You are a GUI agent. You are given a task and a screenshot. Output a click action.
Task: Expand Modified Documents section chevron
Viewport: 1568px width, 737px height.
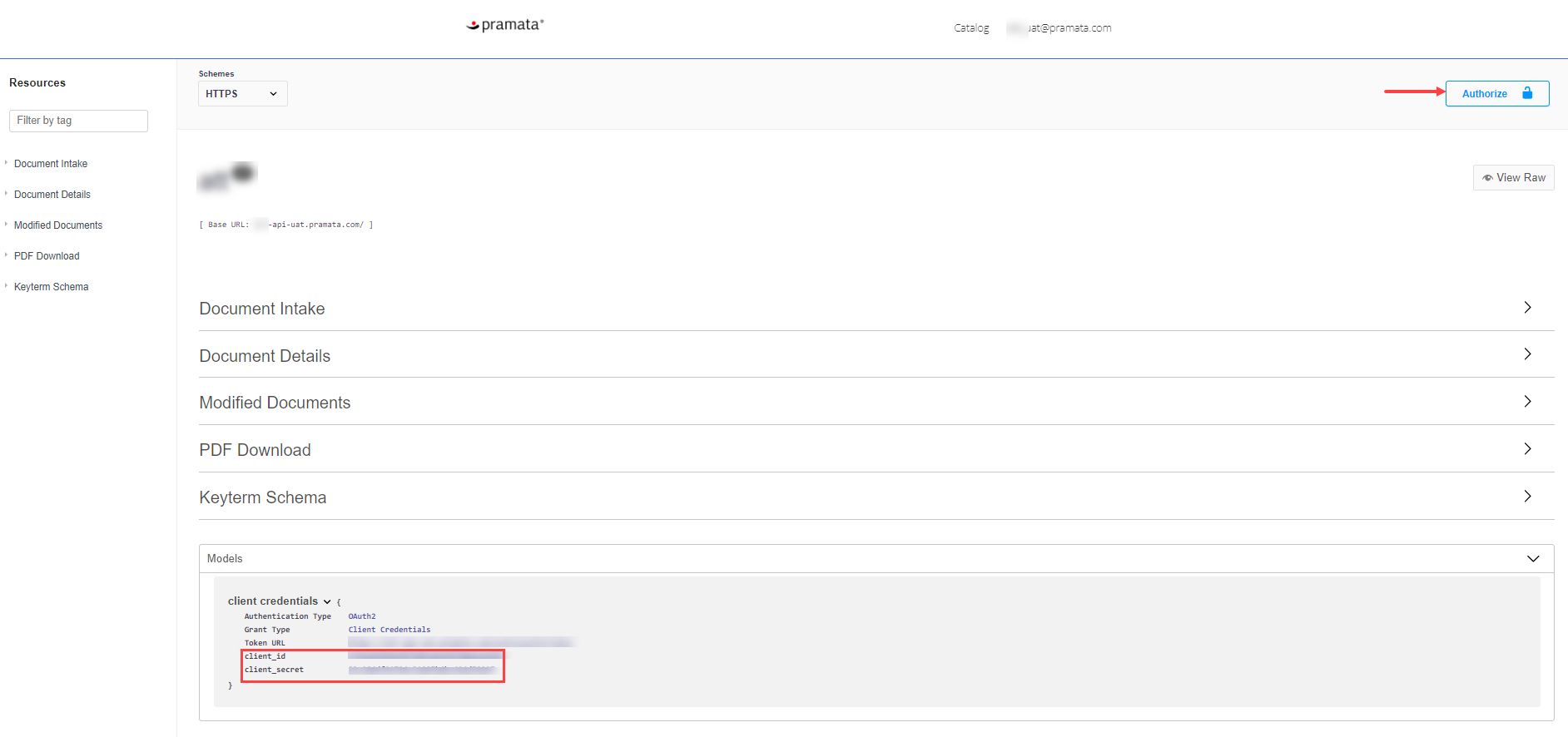click(1527, 401)
